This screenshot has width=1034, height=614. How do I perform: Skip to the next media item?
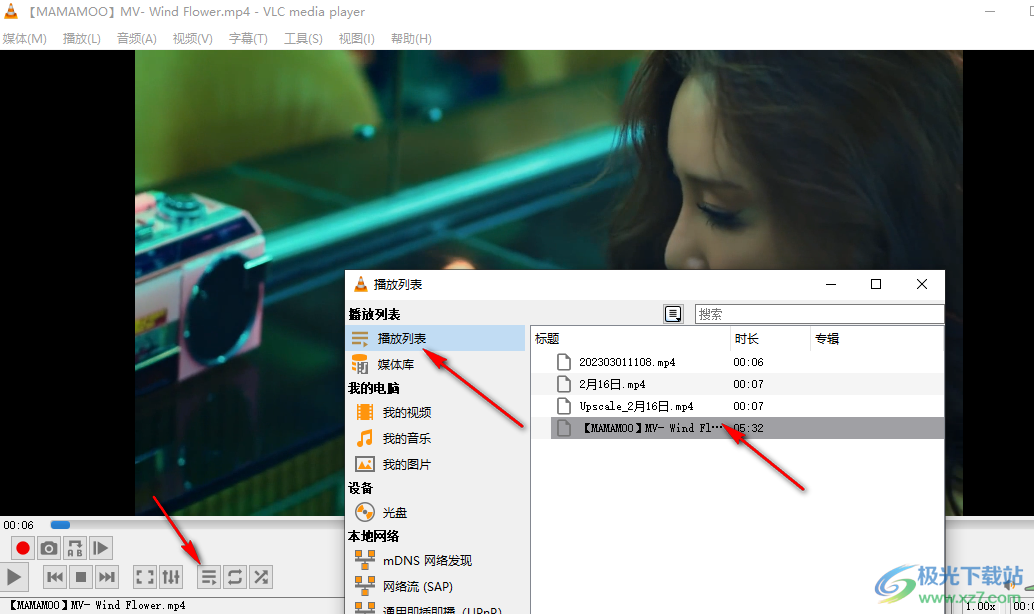pos(107,577)
